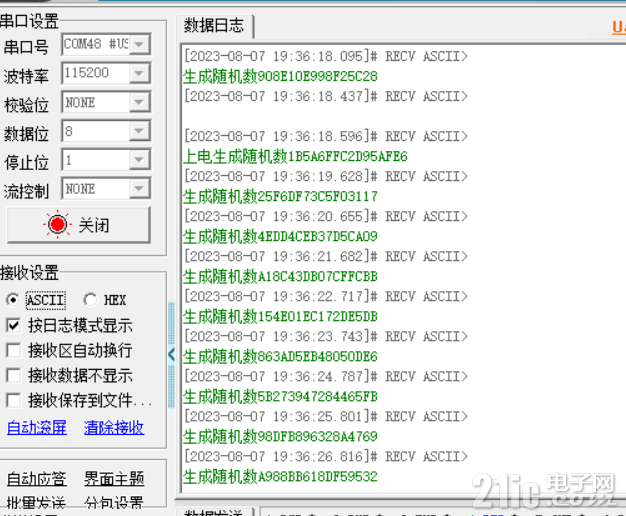Click the red port status indicator icon
The height and width of the screenshot is (516, 626).
[x=57, y=224]
